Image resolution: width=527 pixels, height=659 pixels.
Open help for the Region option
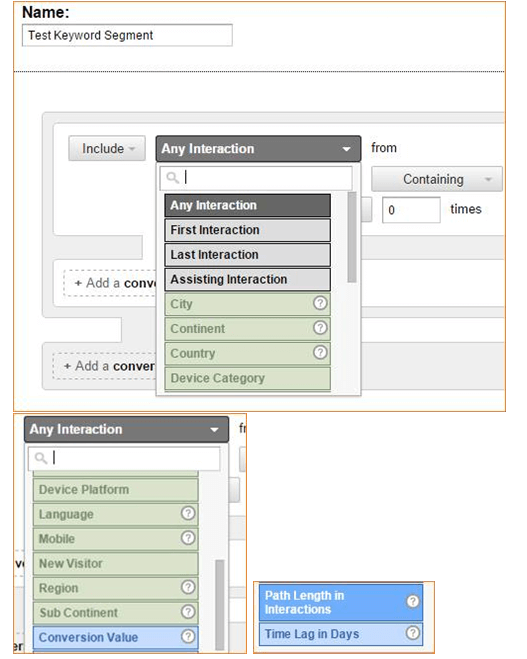188,587
